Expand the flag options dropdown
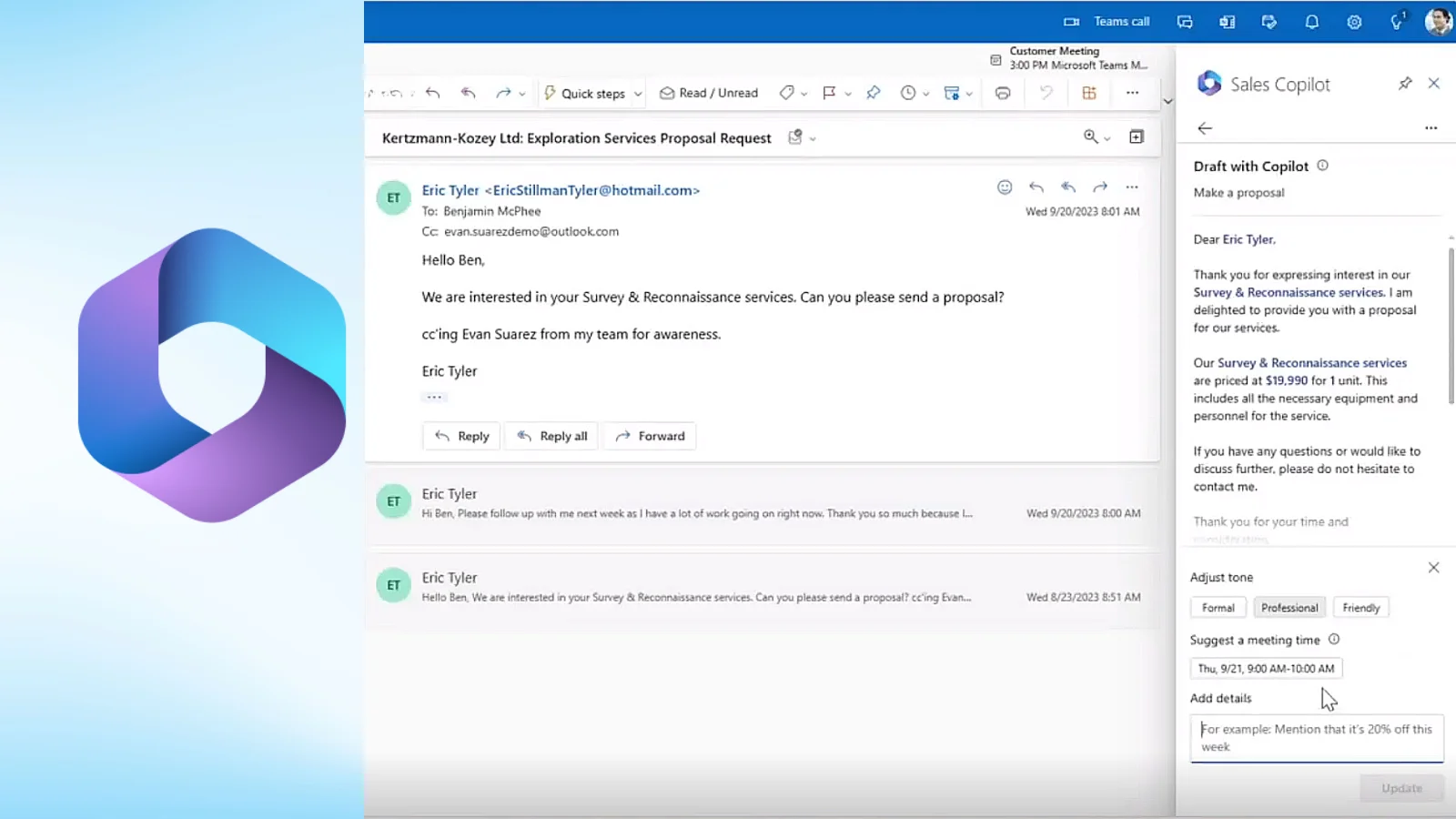Viewport: 1456px width, 819px height. tap(848, 94)
